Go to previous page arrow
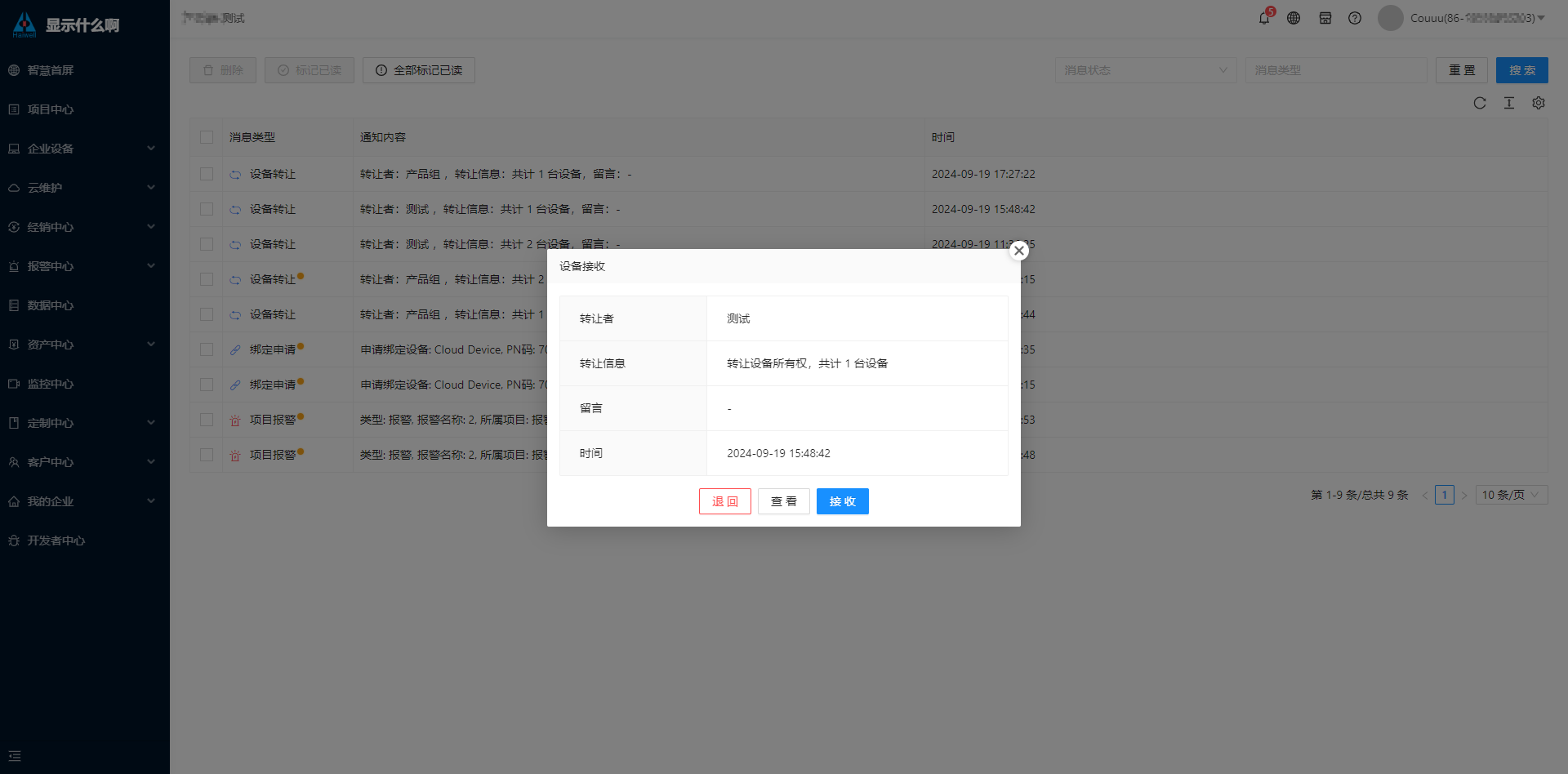1568x774 pixels. 1425,495
